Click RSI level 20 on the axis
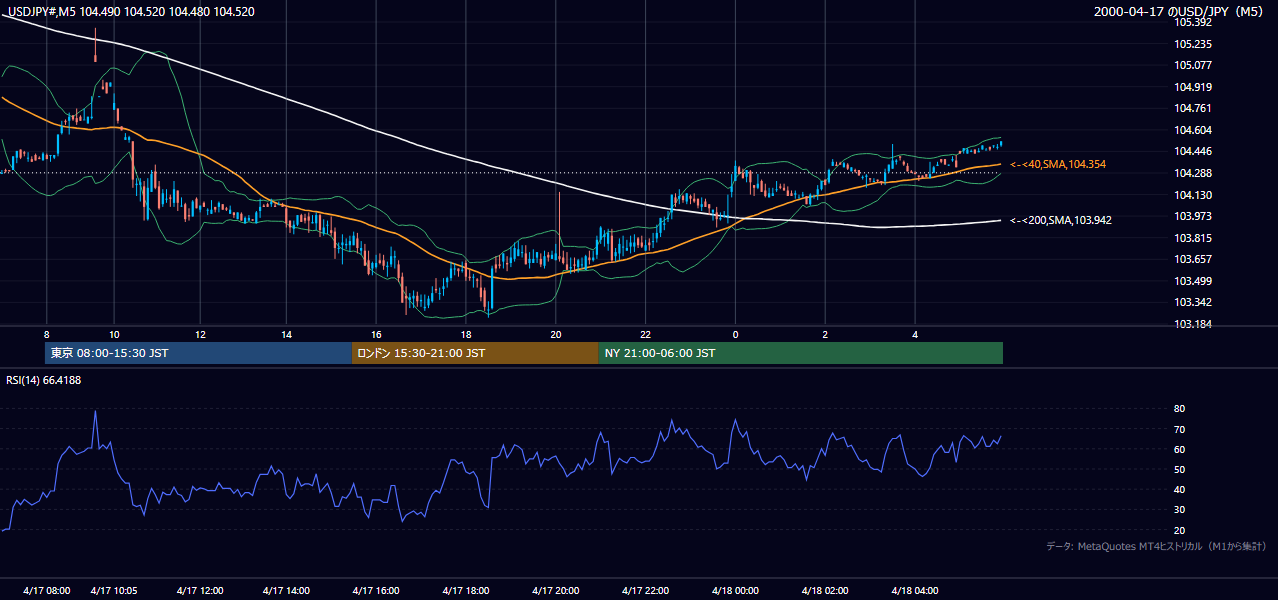Image resolution: width=1278 pixels, height=600 pixels. (x=1180, y=530)
